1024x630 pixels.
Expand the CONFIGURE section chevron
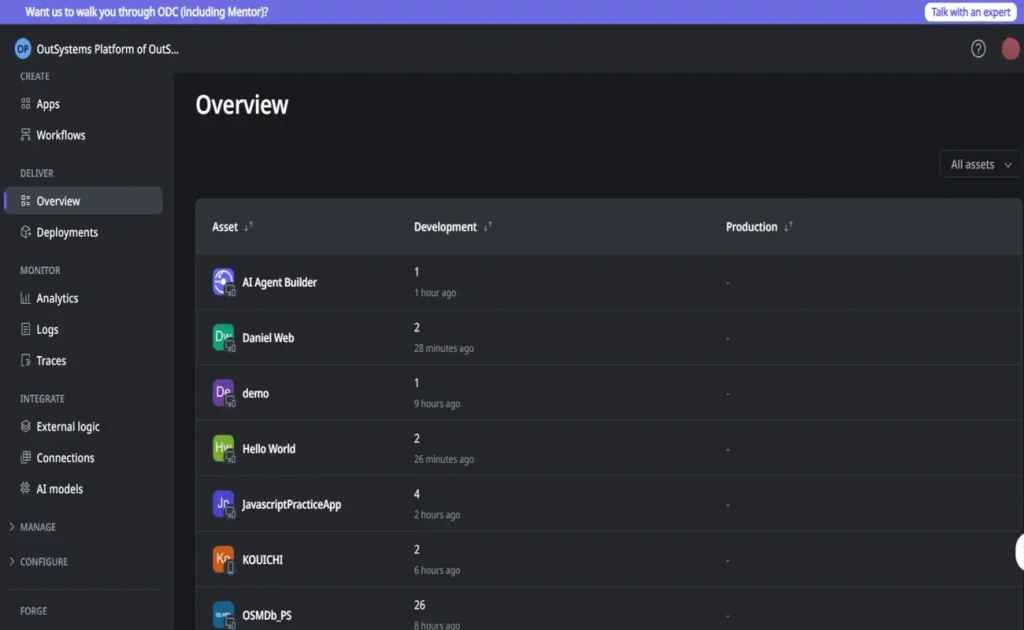(12, 561)
